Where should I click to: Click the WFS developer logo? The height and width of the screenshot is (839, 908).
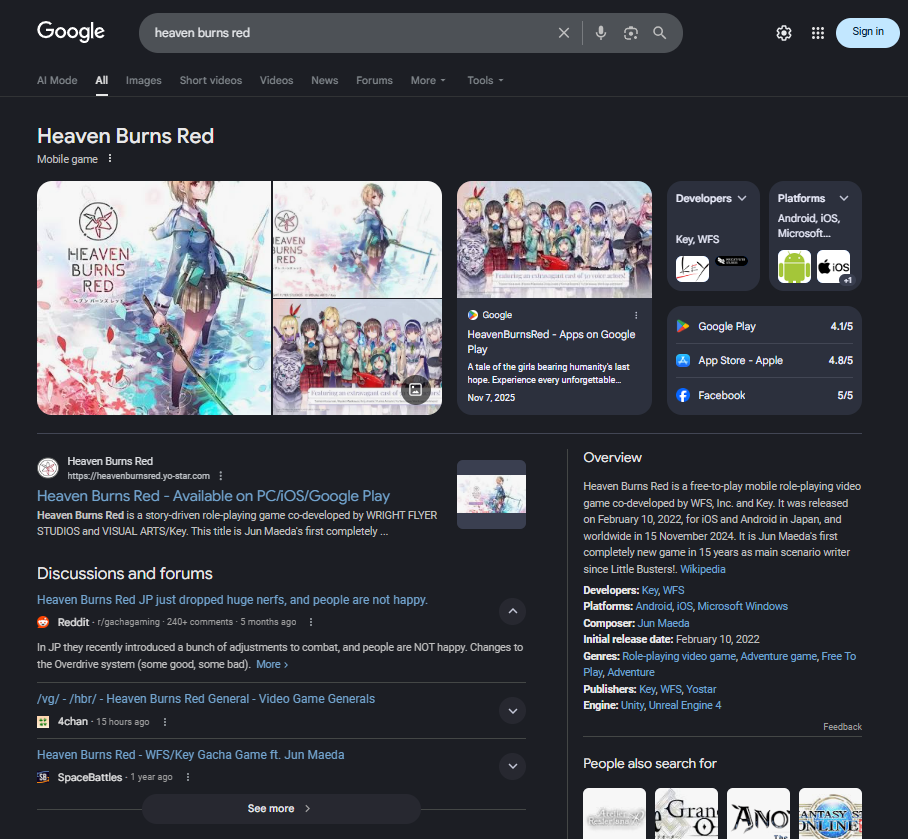(x=731, y=261)
